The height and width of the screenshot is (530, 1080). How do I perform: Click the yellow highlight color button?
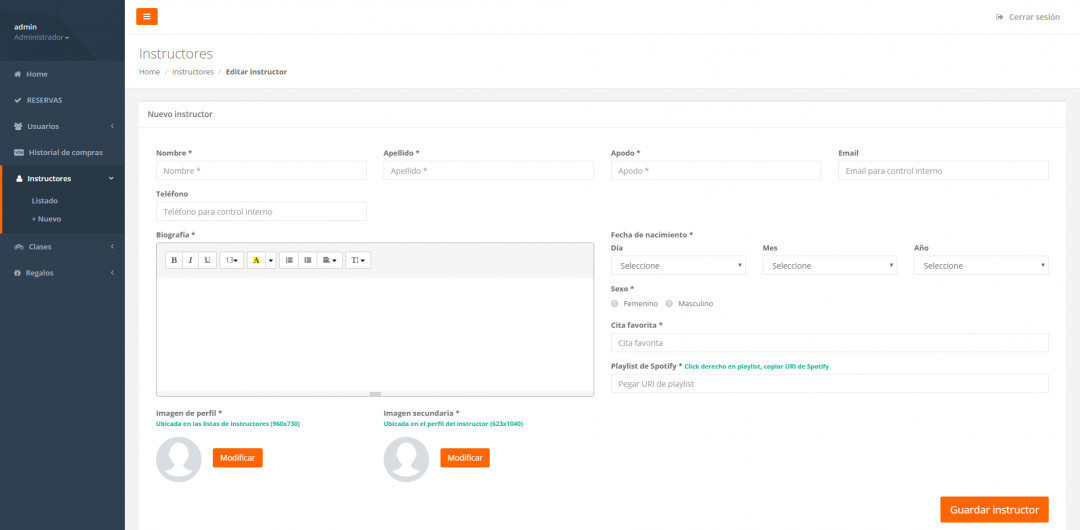[256, 260]
